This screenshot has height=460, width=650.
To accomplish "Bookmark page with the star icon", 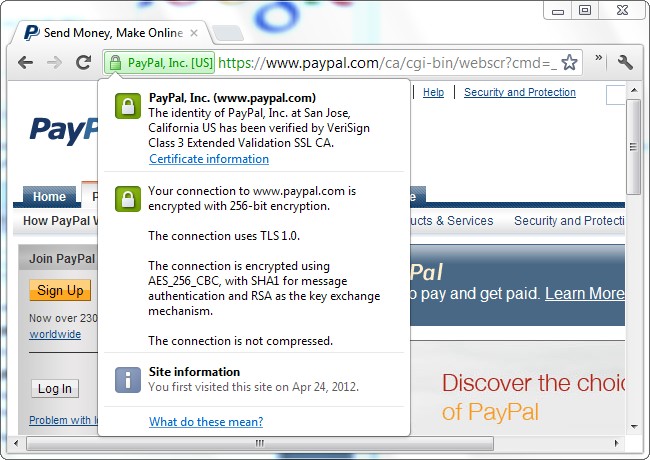I will pyautogui.click(x=569, y=63).
